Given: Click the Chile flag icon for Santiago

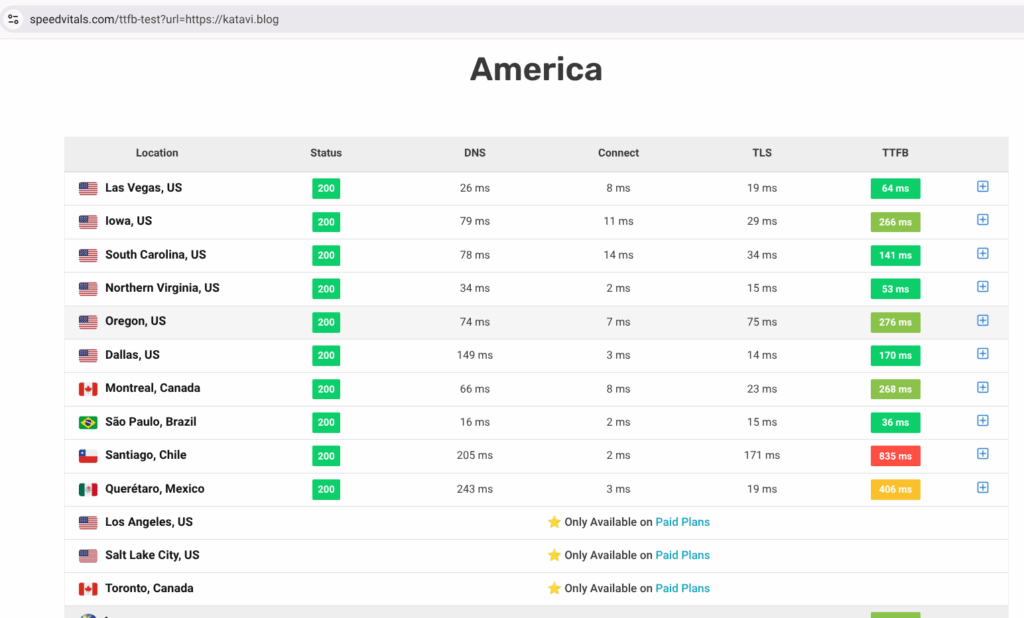Looking at the screenshot, I should coord(88,455).
